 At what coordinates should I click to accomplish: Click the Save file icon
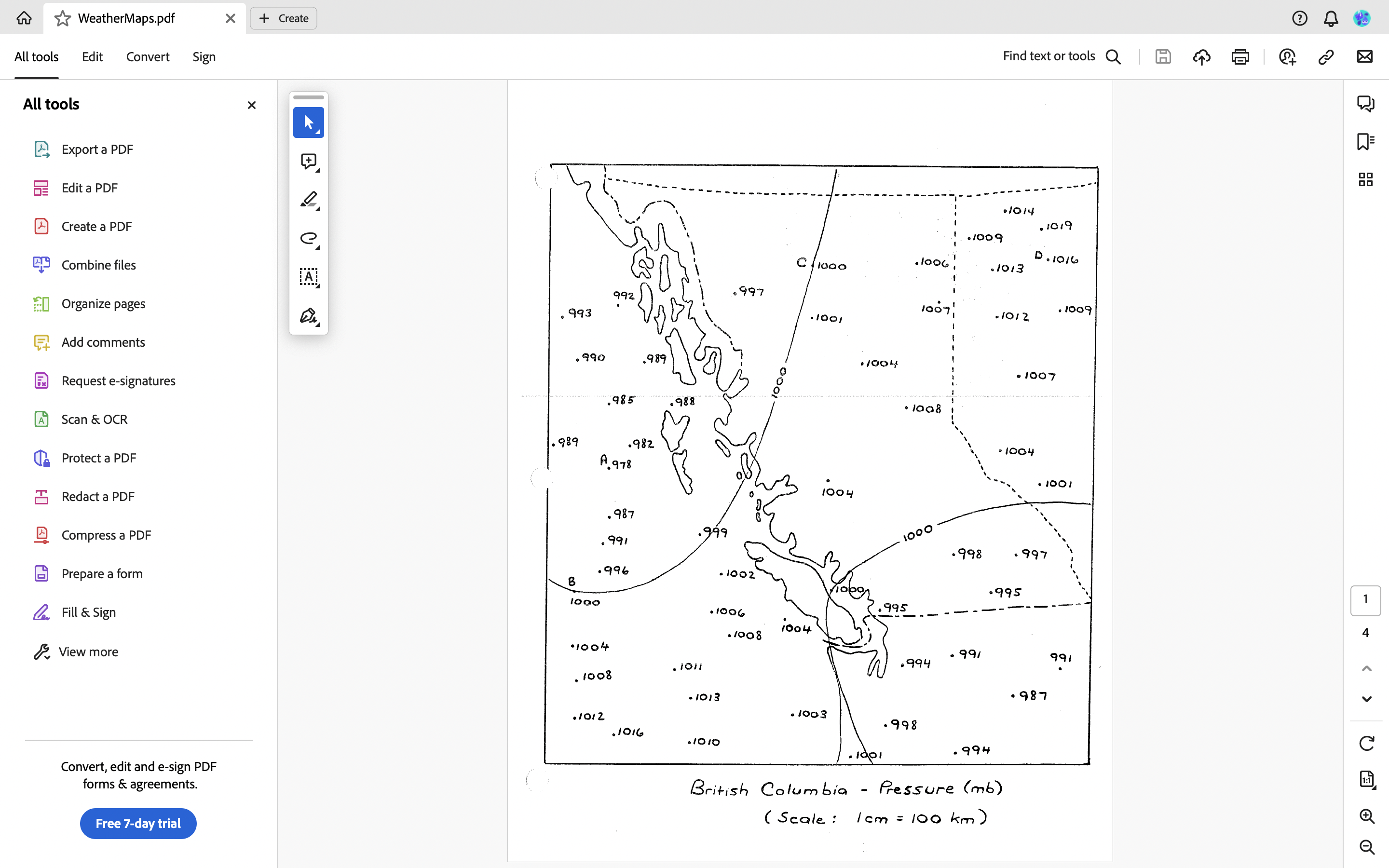(x=1163, y=56)
